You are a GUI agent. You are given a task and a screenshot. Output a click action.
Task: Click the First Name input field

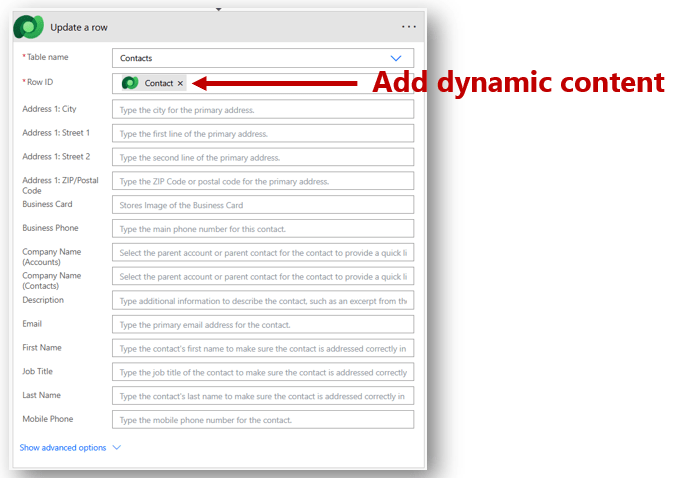coord(263,348)
